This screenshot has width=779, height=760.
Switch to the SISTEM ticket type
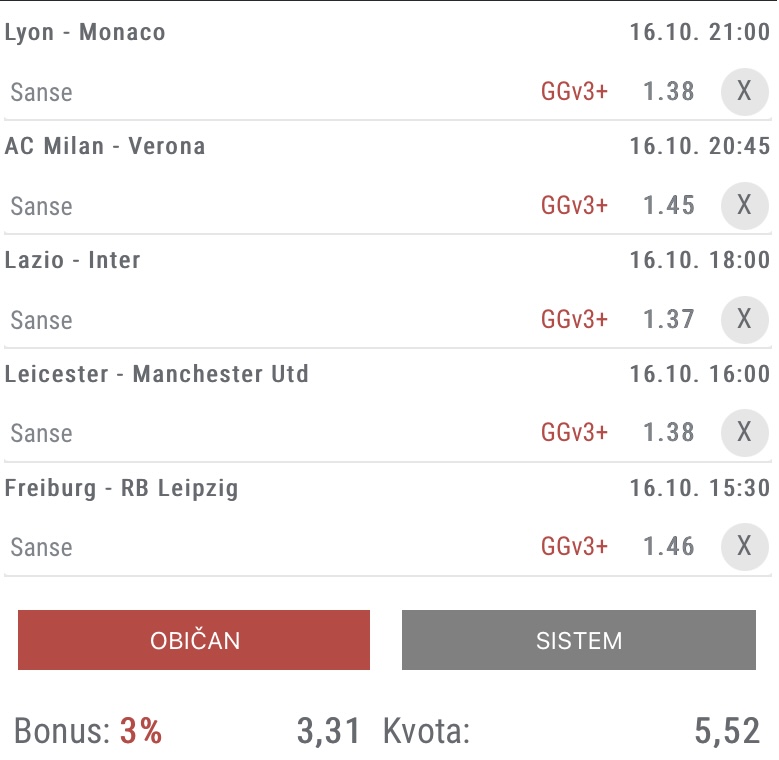point(579,640)
